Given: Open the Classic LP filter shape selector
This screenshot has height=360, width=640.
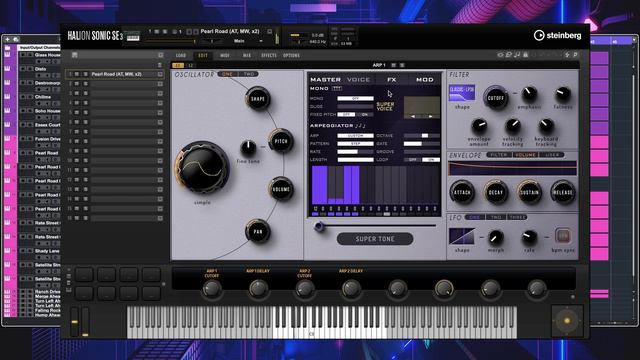Looking at the screenshot, I should [x=462, y=93].
